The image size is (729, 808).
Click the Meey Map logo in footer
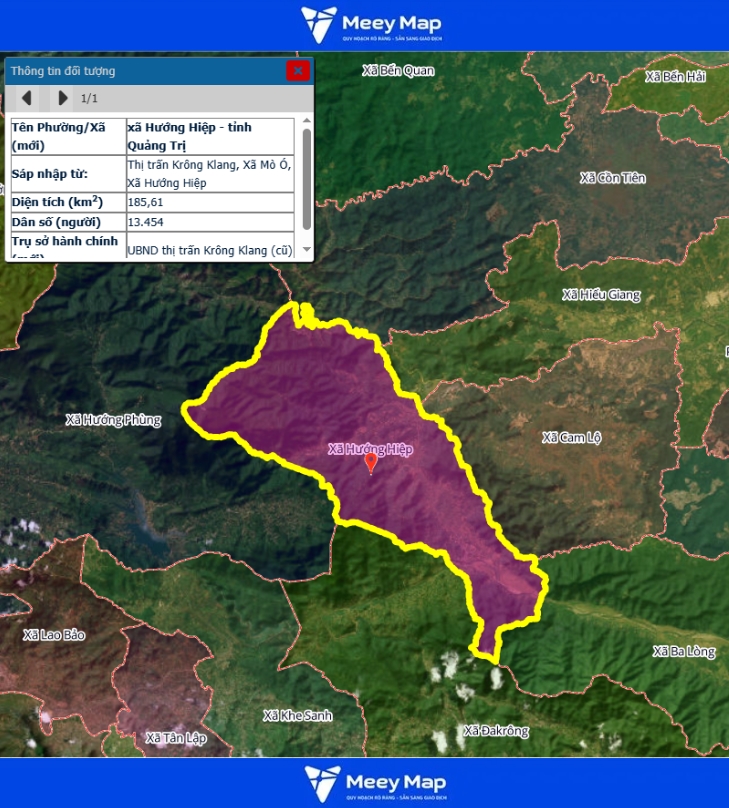click(x=374, y=783)
